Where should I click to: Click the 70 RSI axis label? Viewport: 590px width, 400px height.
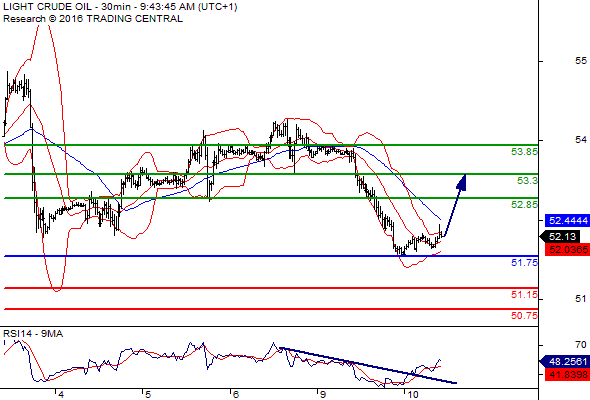(581, 344)
